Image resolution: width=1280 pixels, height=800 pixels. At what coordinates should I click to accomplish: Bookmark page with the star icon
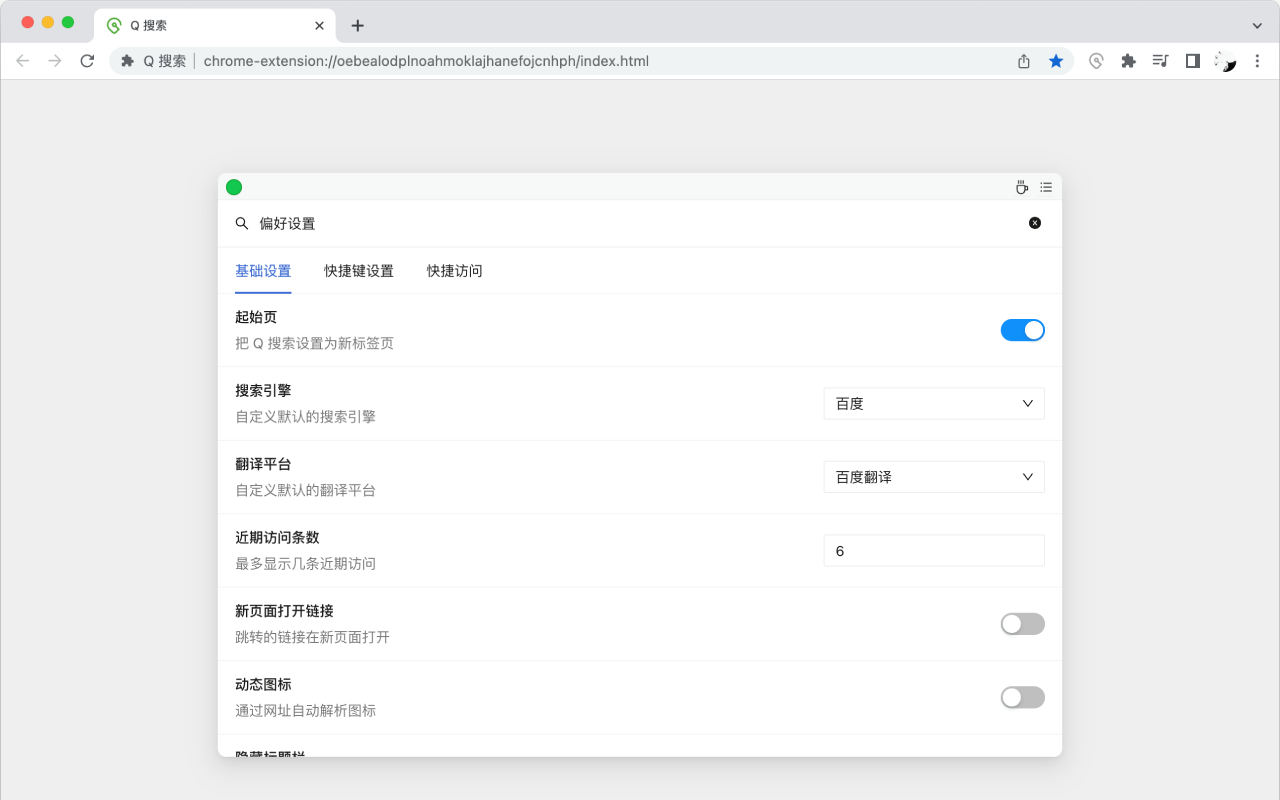[x=1056, y=61]
